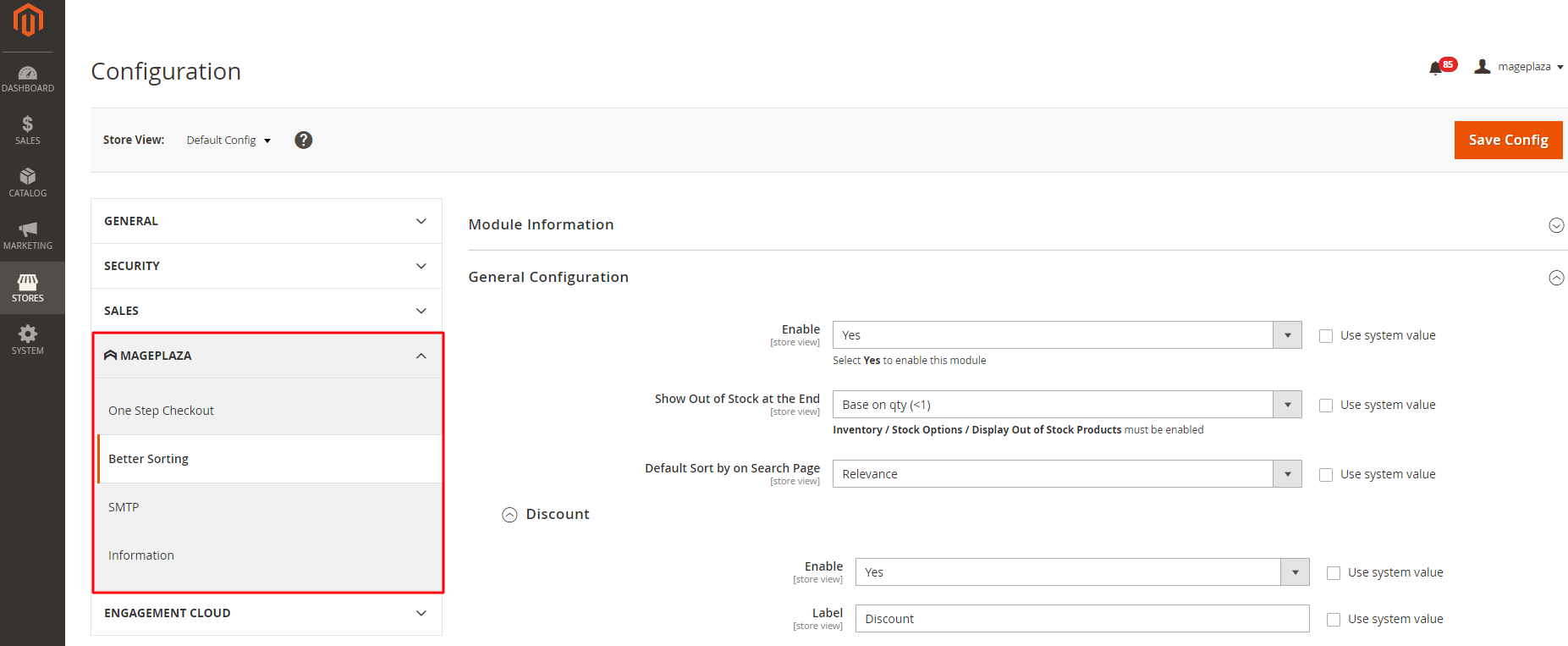The width and height of the screenshot is (1568, 646).
Task: Open One Step Checkout settings
Action: [161, 411]
